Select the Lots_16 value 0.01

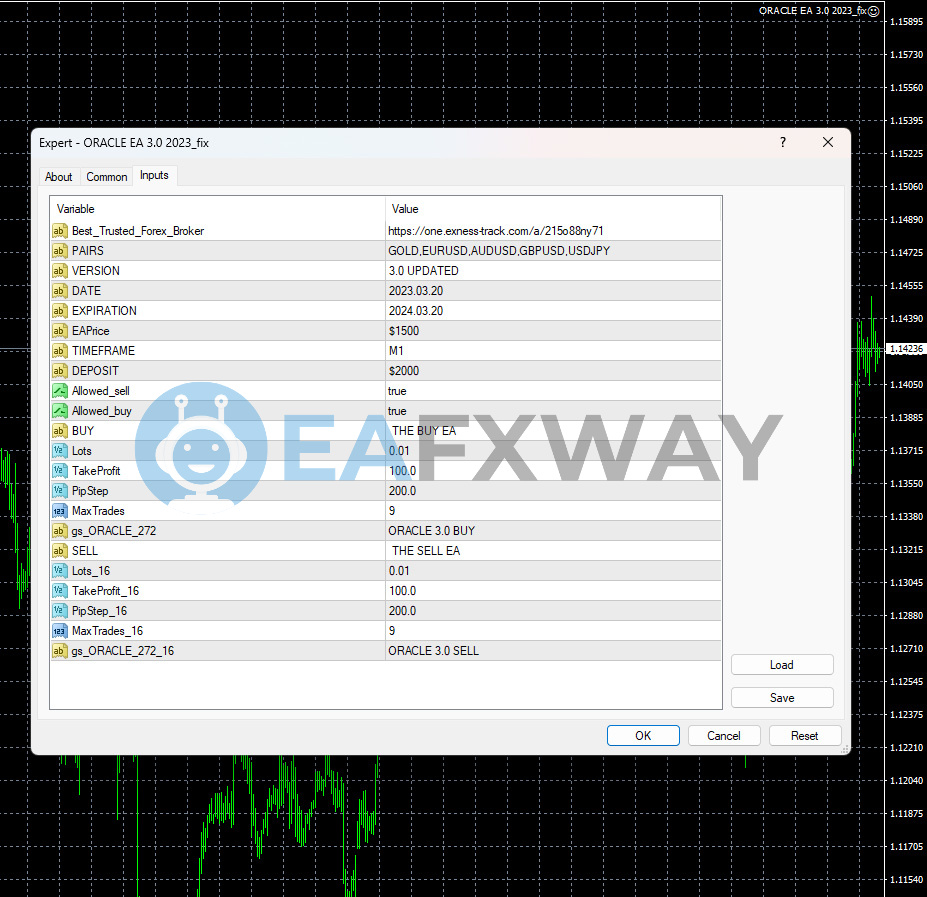399,571
